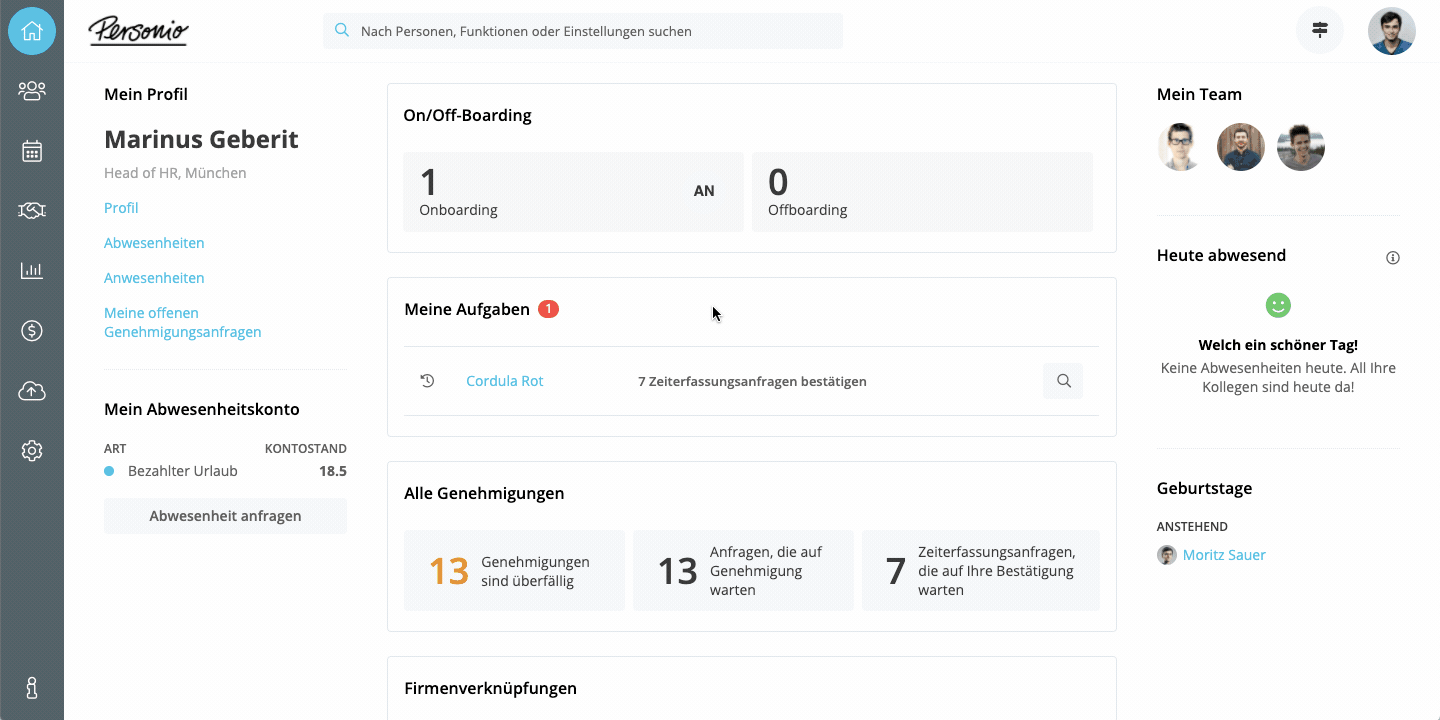This screenshot has height=720, width=1440.
Task: Open the reports bar chart icon
Action: pos(32,270)
